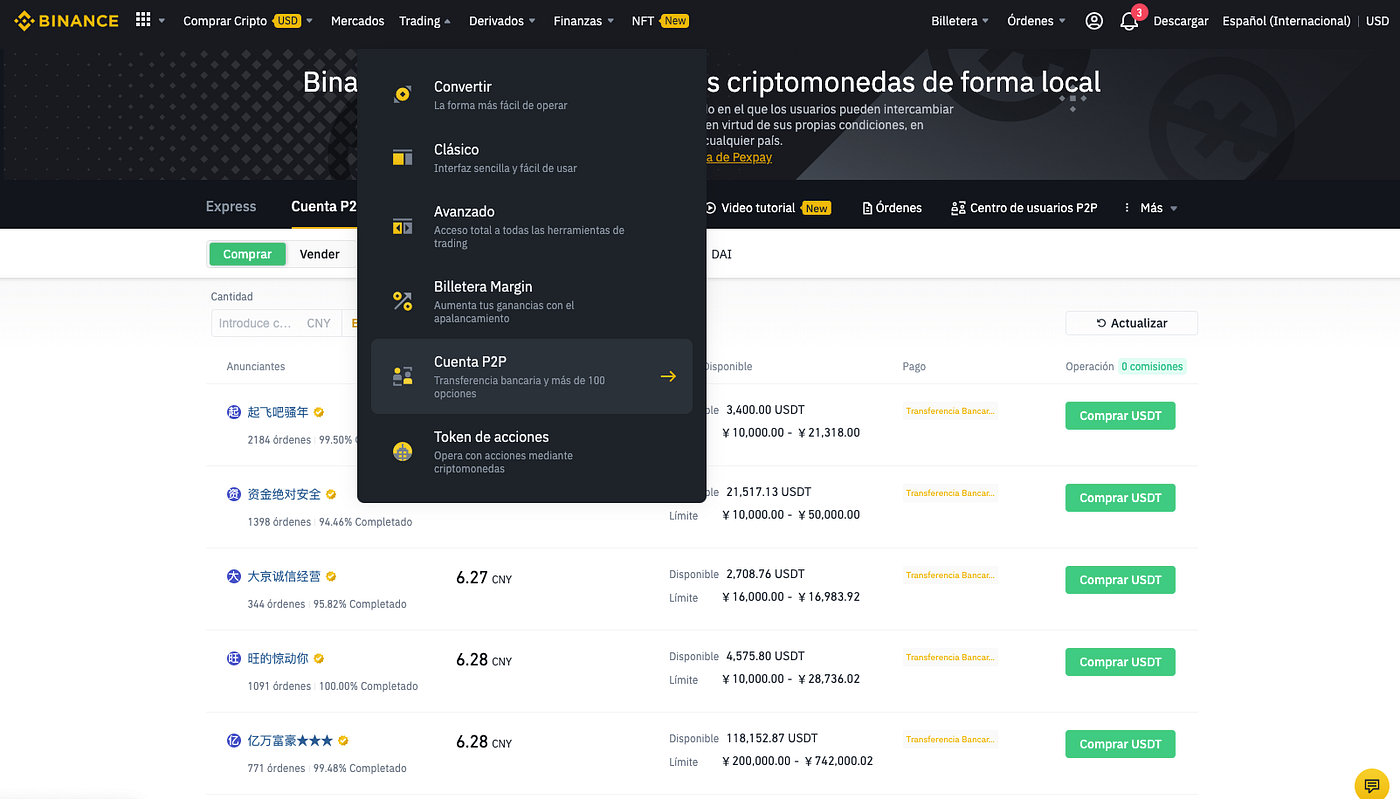
Task: Click the Centro de usuarios P2P icon
Action: click(958, 208)
